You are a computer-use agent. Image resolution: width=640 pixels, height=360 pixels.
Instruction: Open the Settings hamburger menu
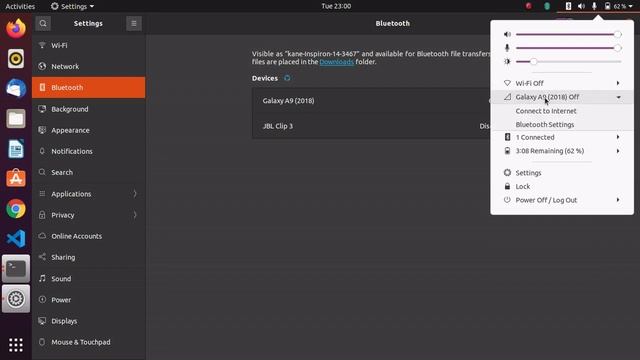pyautogui.click(x=133, y=23)
